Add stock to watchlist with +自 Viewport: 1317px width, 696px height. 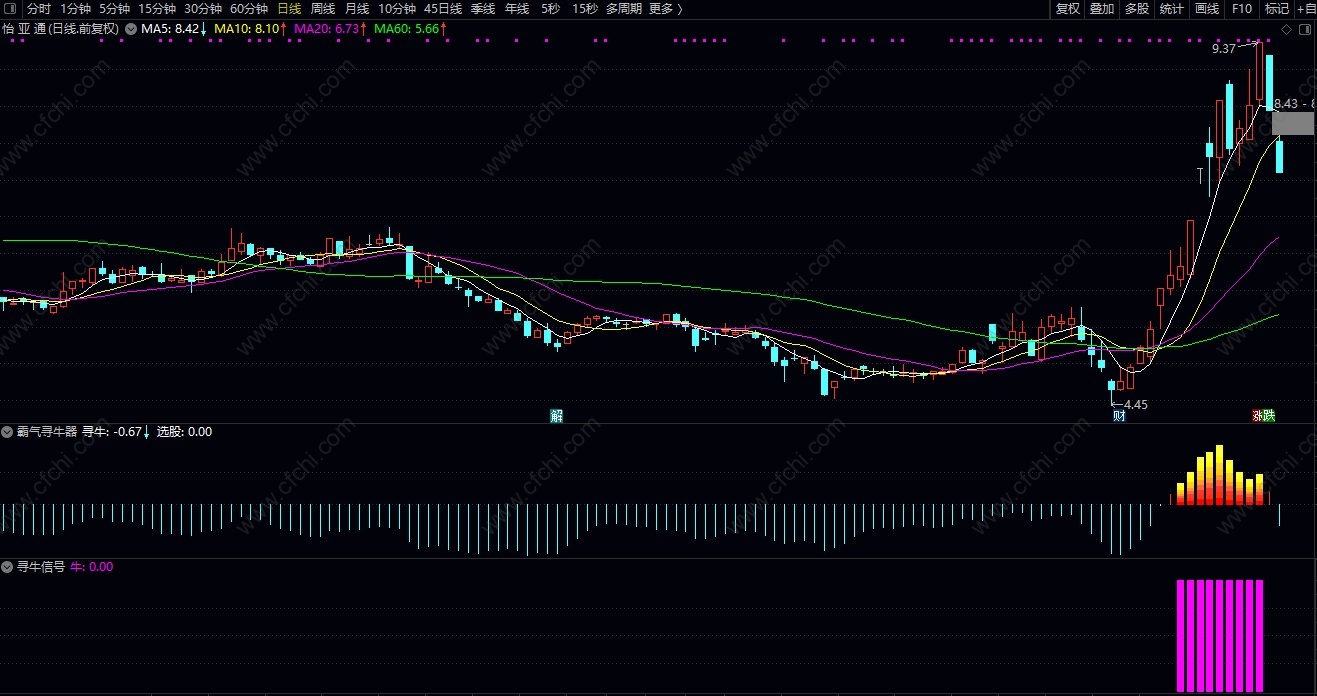(1305, 9)
